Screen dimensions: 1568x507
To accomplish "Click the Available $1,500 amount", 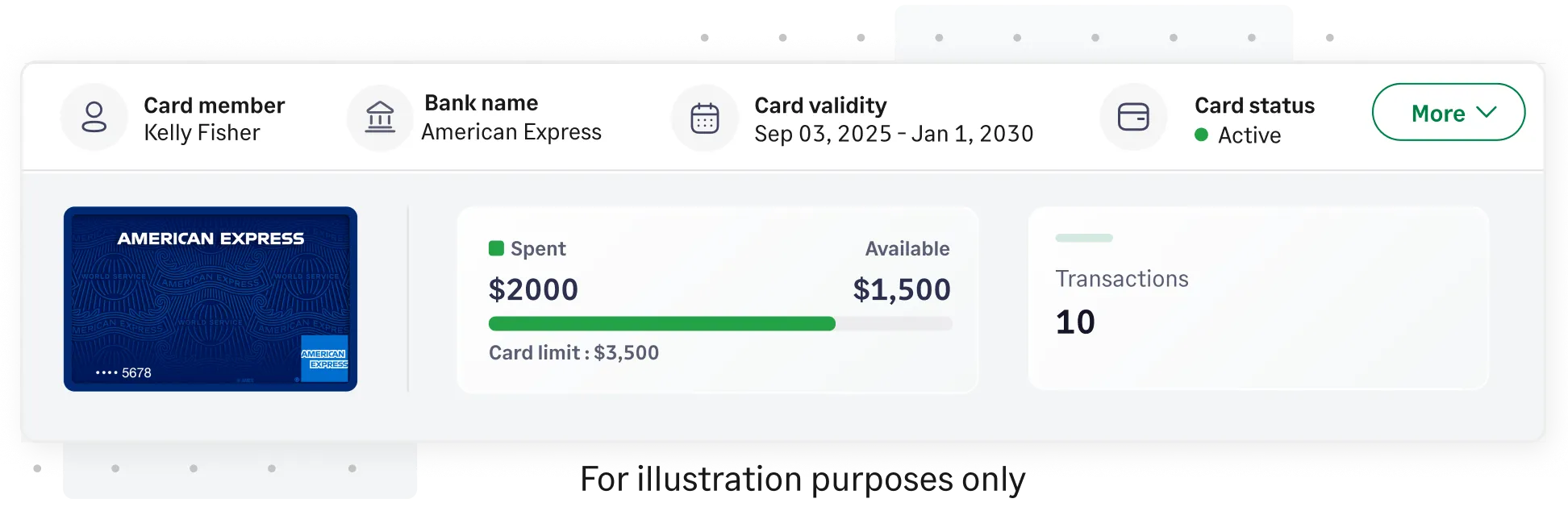I will click(x=903, y=289).
